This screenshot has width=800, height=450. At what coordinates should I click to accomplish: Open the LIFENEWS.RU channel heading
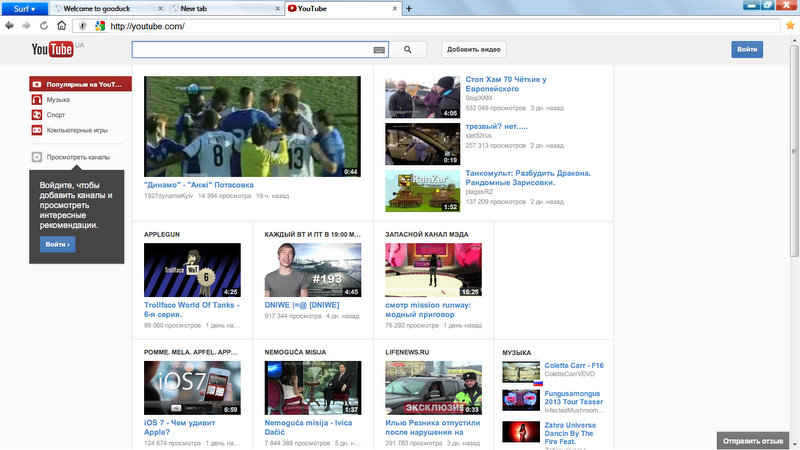[407, 353]
